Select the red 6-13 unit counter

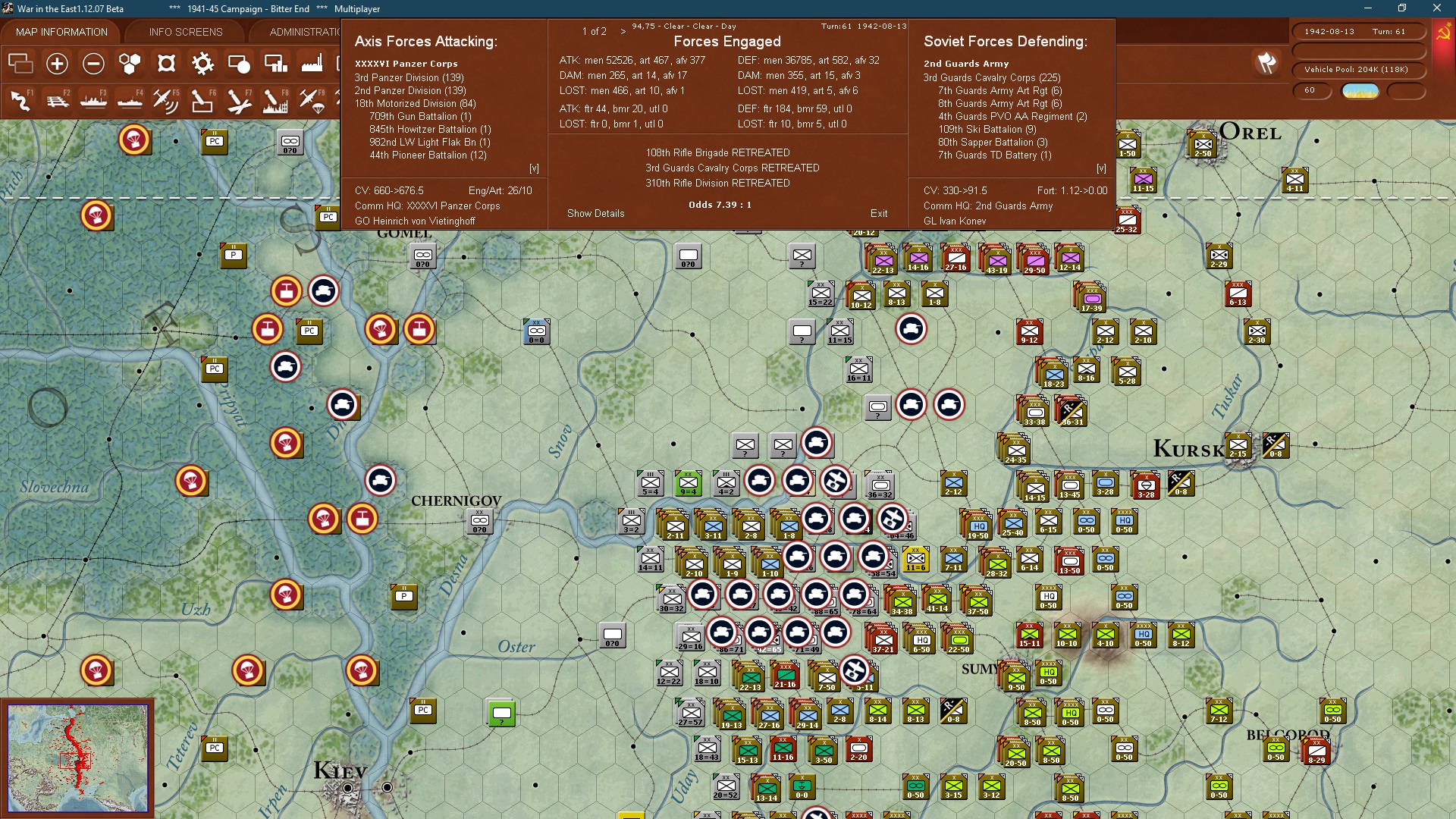pos(1238,293)
